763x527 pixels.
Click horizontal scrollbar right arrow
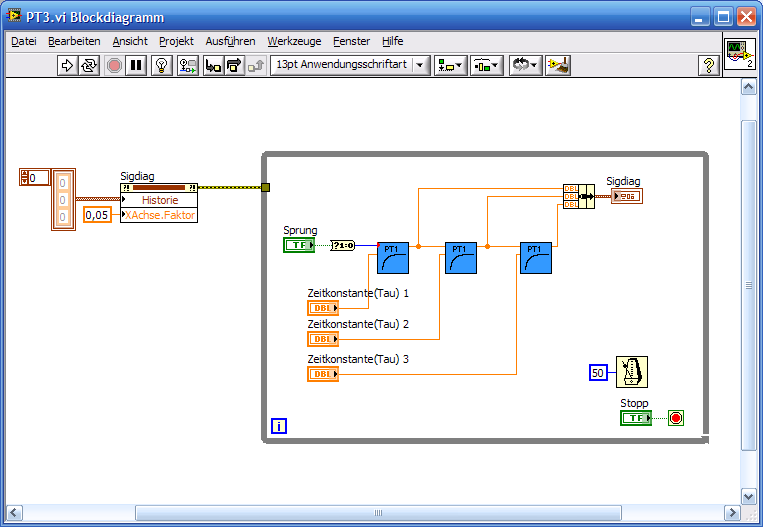tap(731, 512)
